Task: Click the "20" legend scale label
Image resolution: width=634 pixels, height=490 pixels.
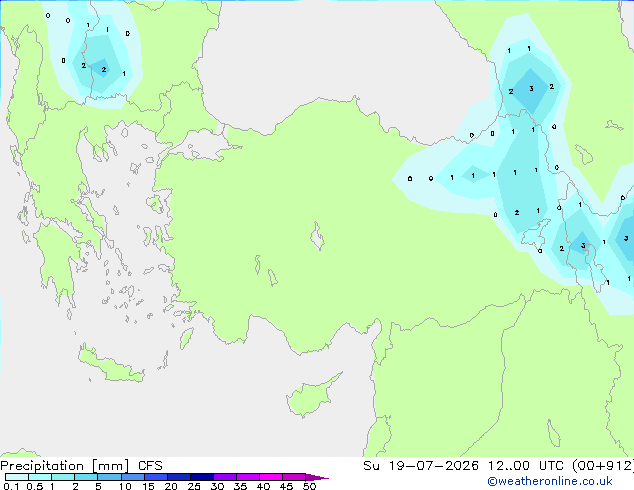Action: 171,486
